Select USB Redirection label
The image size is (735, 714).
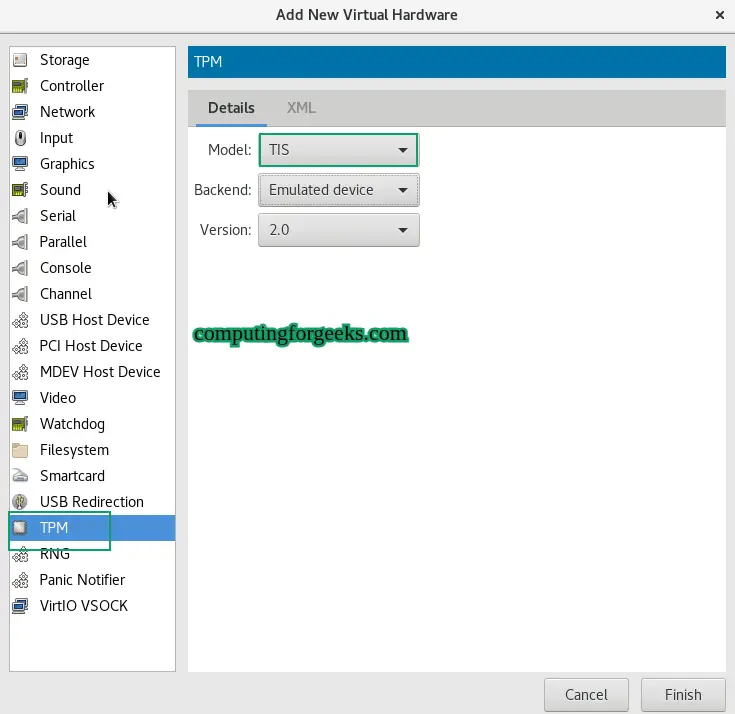point(91,502)
